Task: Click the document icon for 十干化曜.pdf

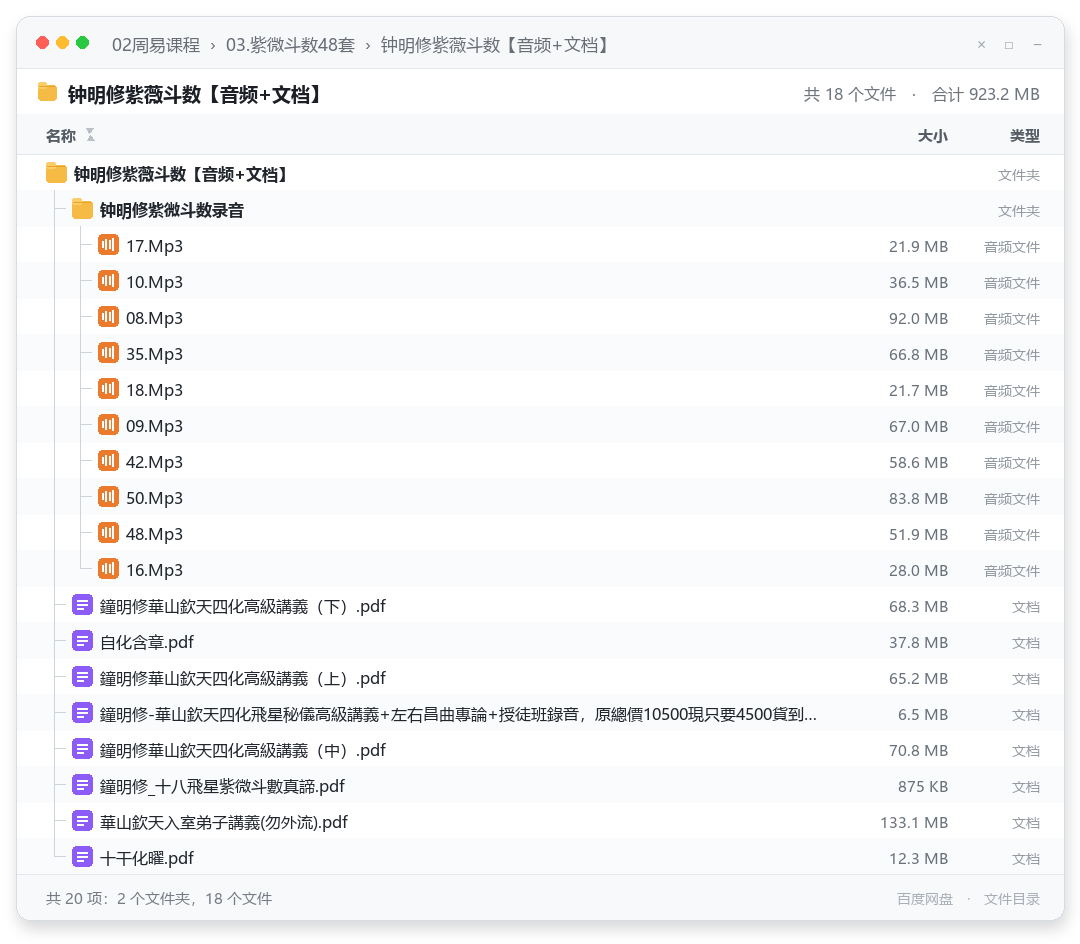Action: click(x=82, y=857)
